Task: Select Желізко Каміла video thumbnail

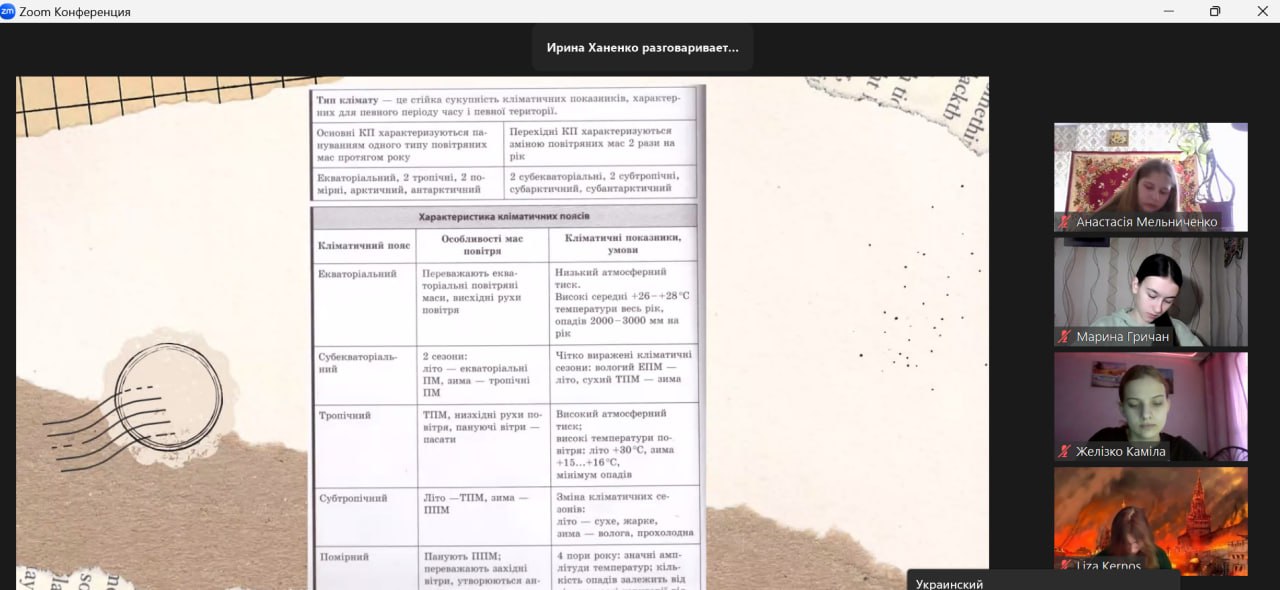Action: (x=1151, y=406)
